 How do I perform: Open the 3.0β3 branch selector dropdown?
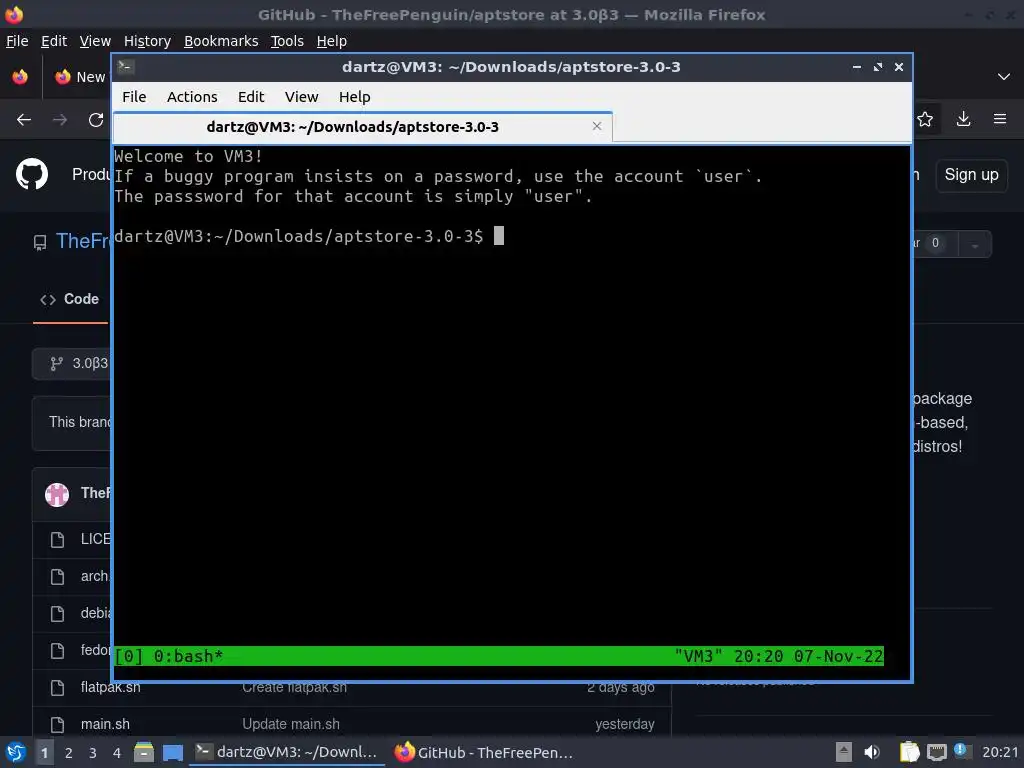(72, 363)
